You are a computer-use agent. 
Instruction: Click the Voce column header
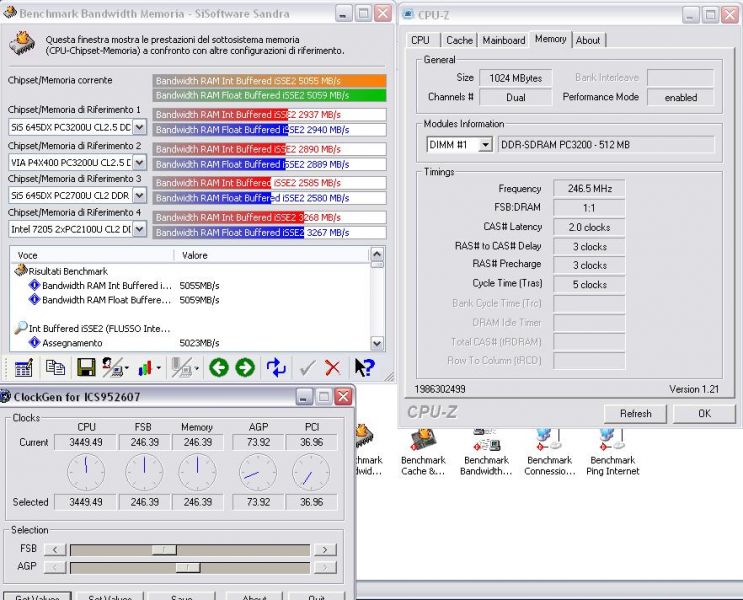tap(92, 255)
